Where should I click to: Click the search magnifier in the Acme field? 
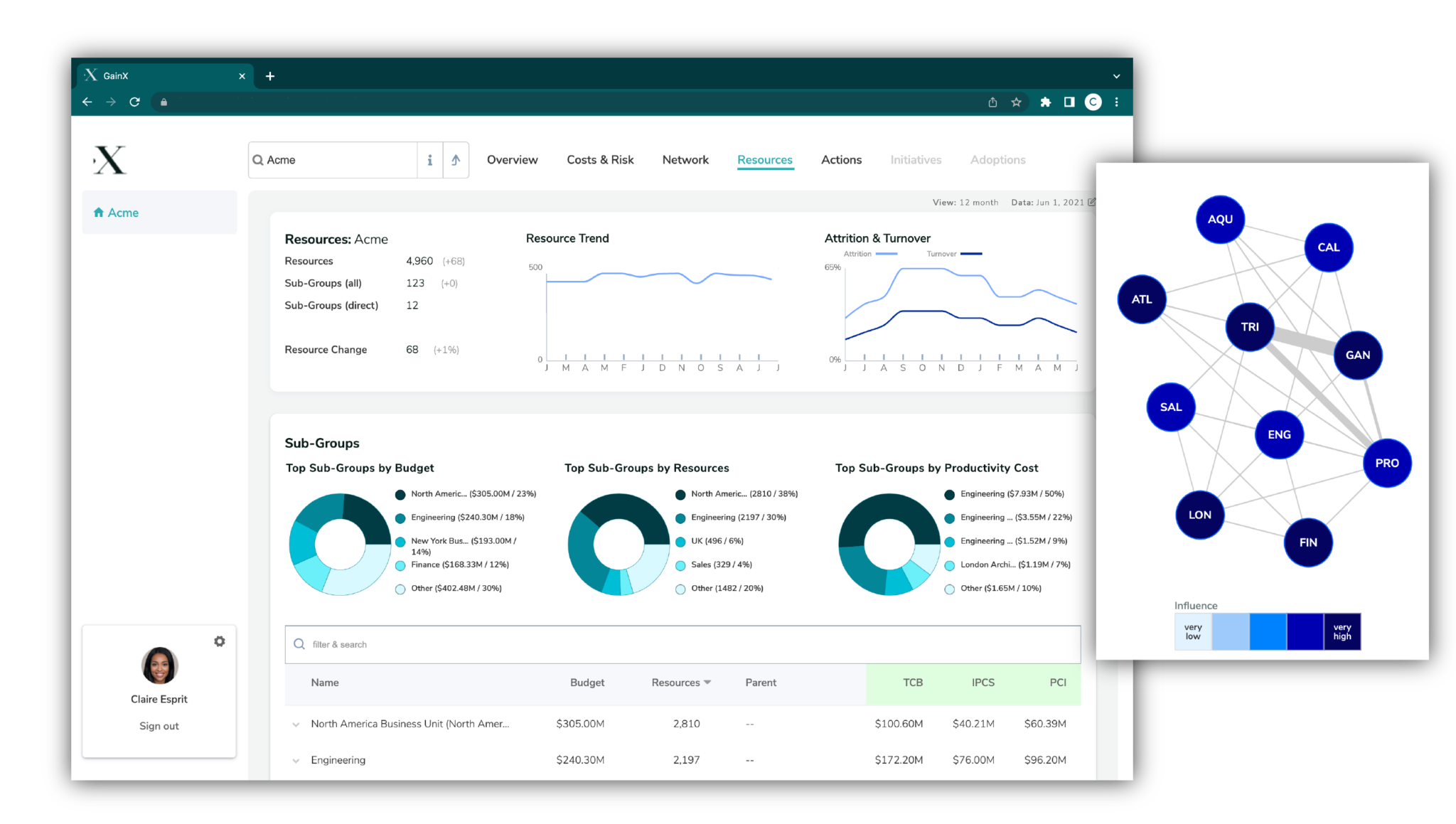[x=257, y=159]
